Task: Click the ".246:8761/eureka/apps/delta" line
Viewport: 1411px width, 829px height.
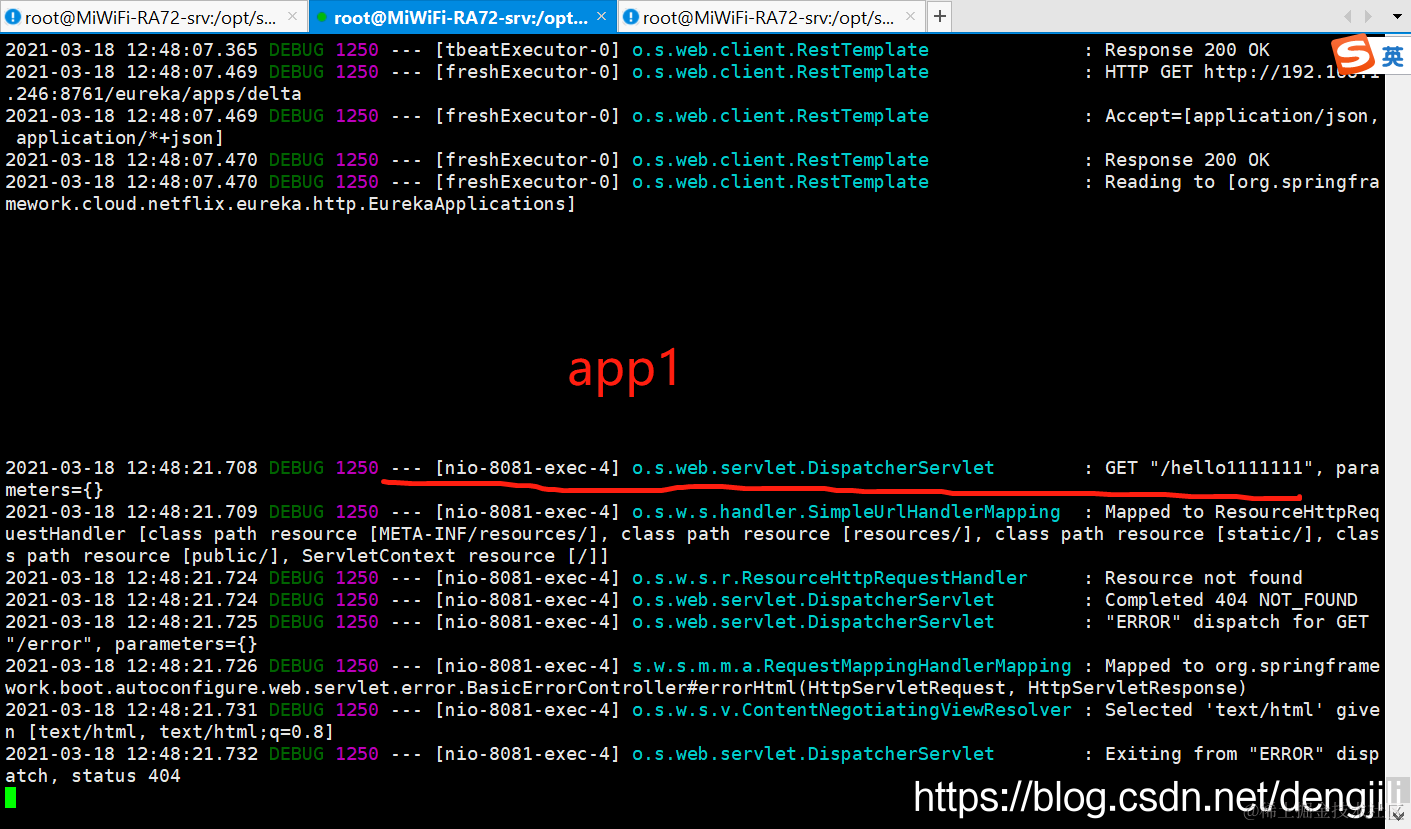Action: 153,94
